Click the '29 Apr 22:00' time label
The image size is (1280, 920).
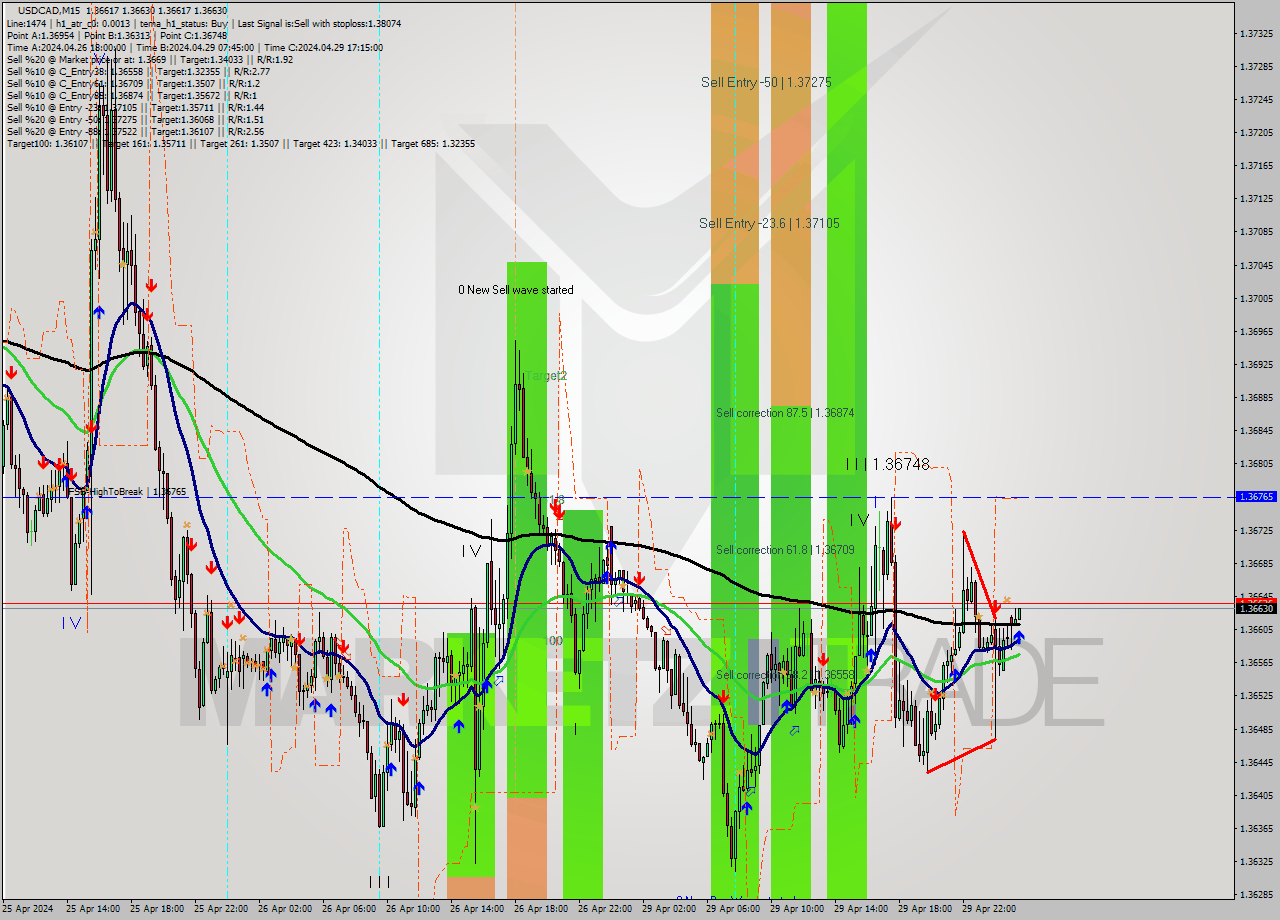click(988, 909)
